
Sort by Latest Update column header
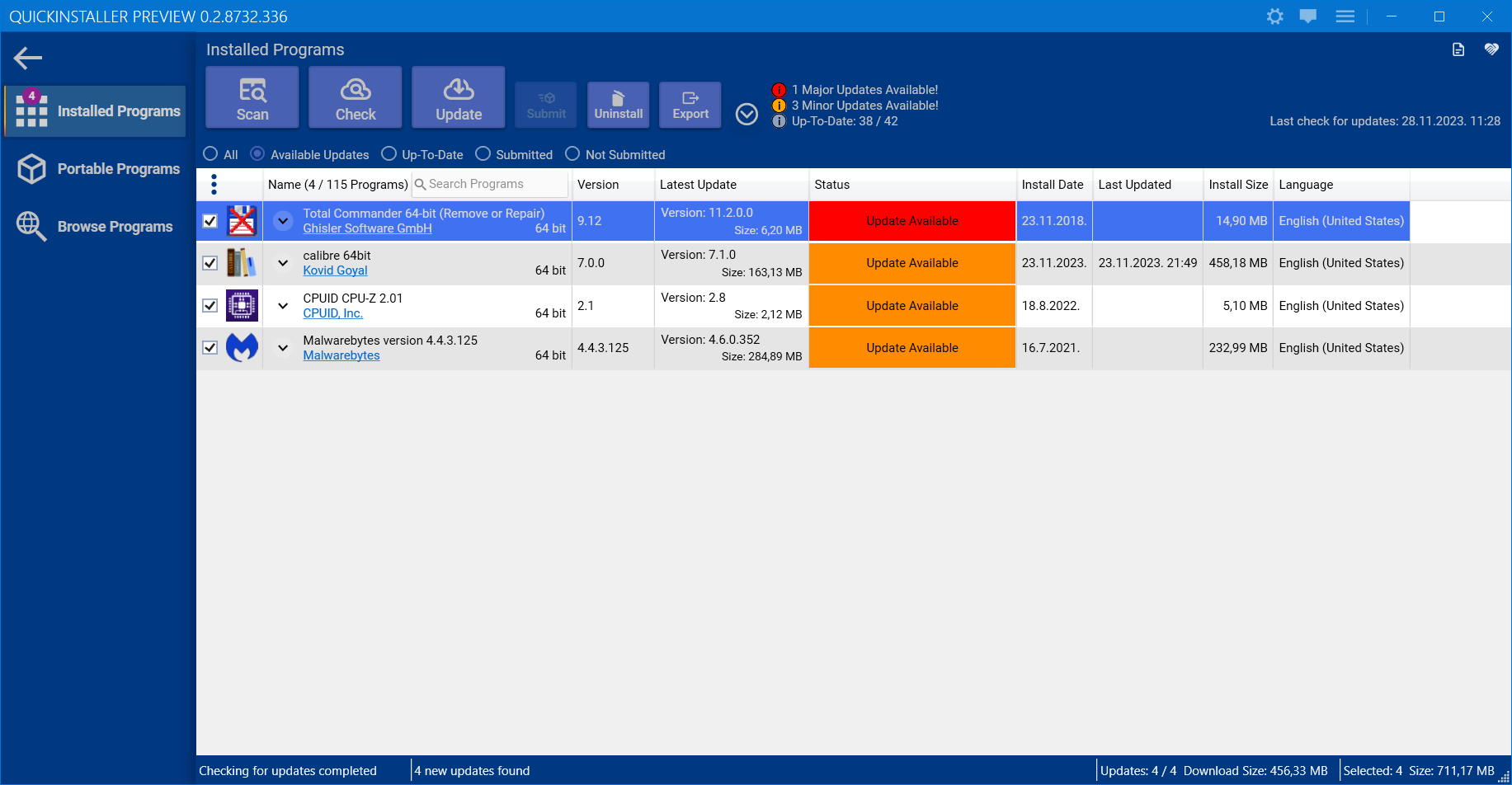[x=732, y=185]
